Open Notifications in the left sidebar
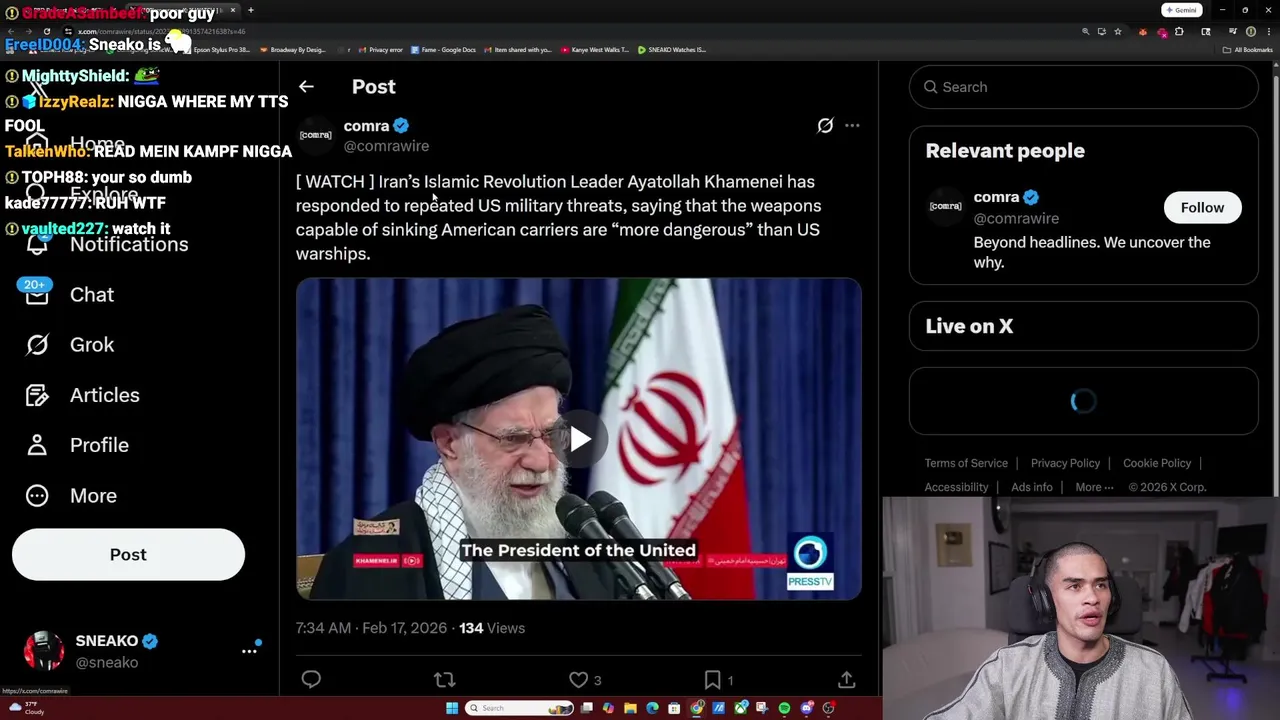Image resolution: width=1280 pixels, height=720 pixels. pyautogui.click(x=129, y=244)
